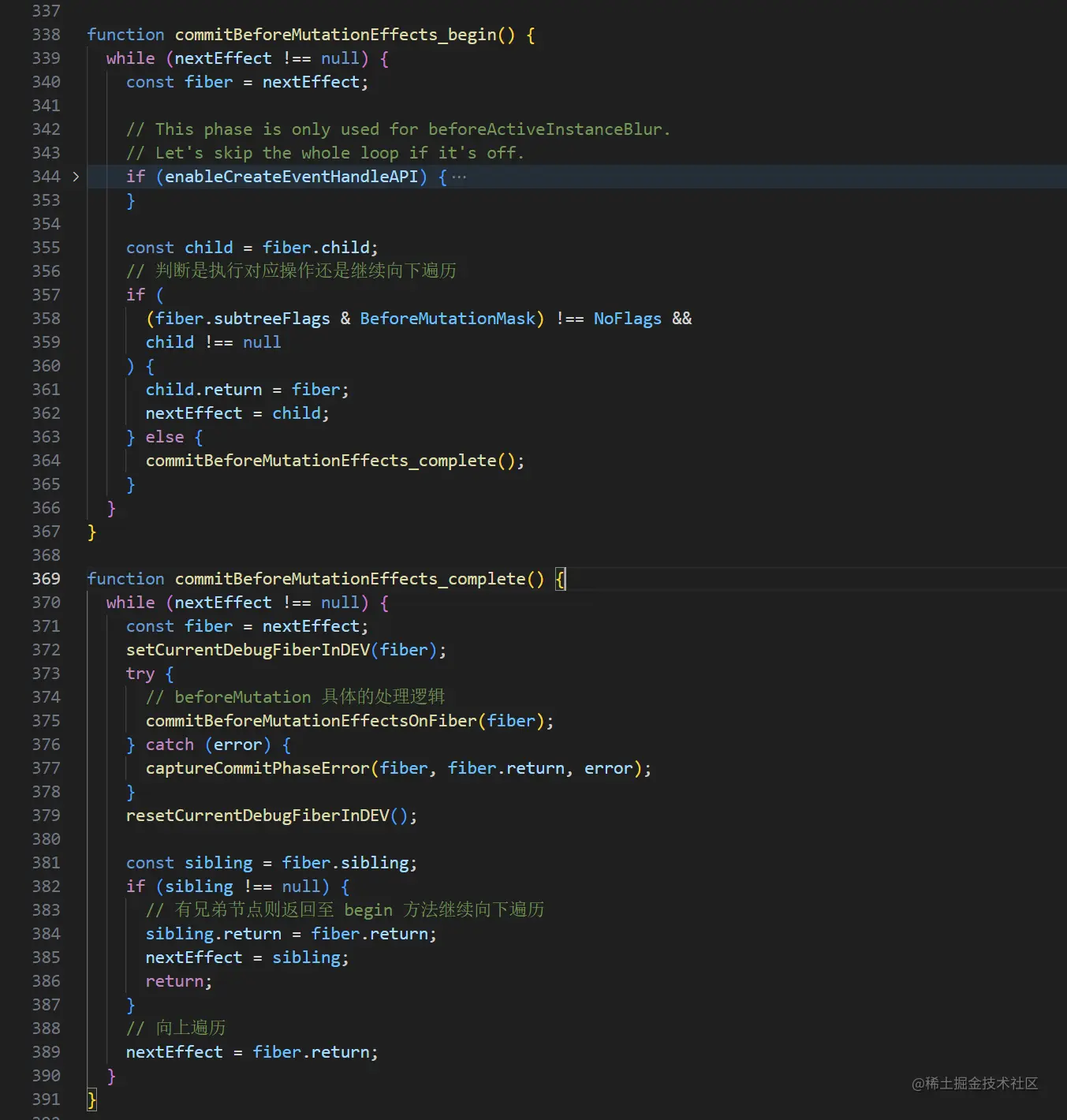Select the enableCreateEventHandleAPI identifier
Screen dimensions: 1067x1120
[x=292, y=177]
